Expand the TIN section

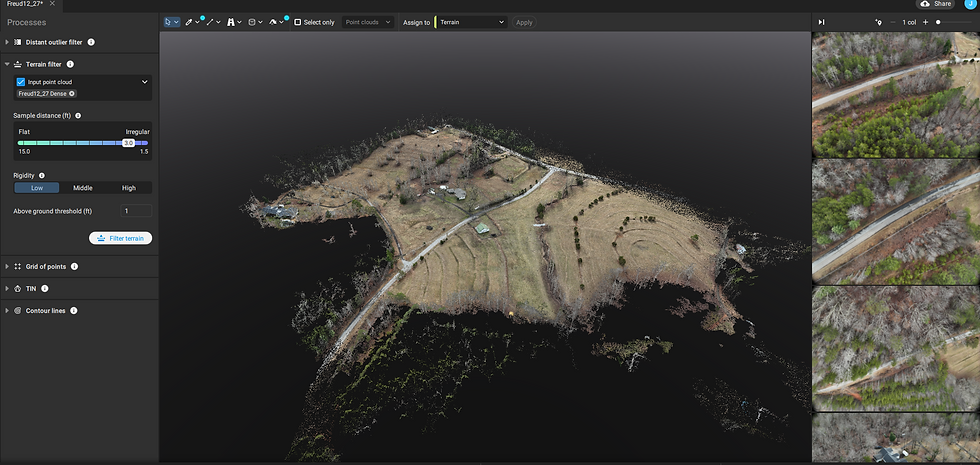coord(7,288)
